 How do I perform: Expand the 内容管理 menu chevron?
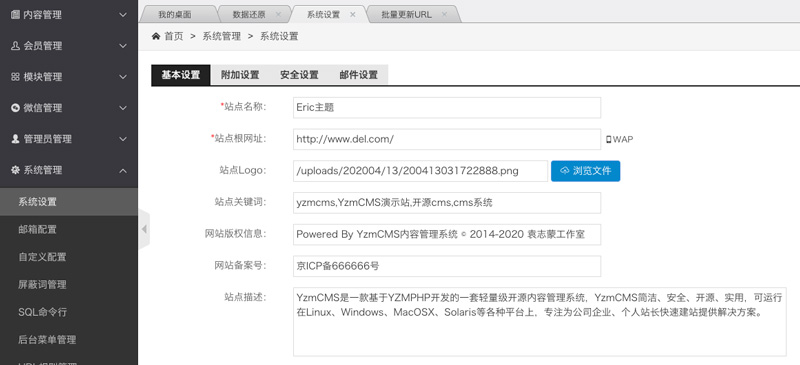point(123,15)
